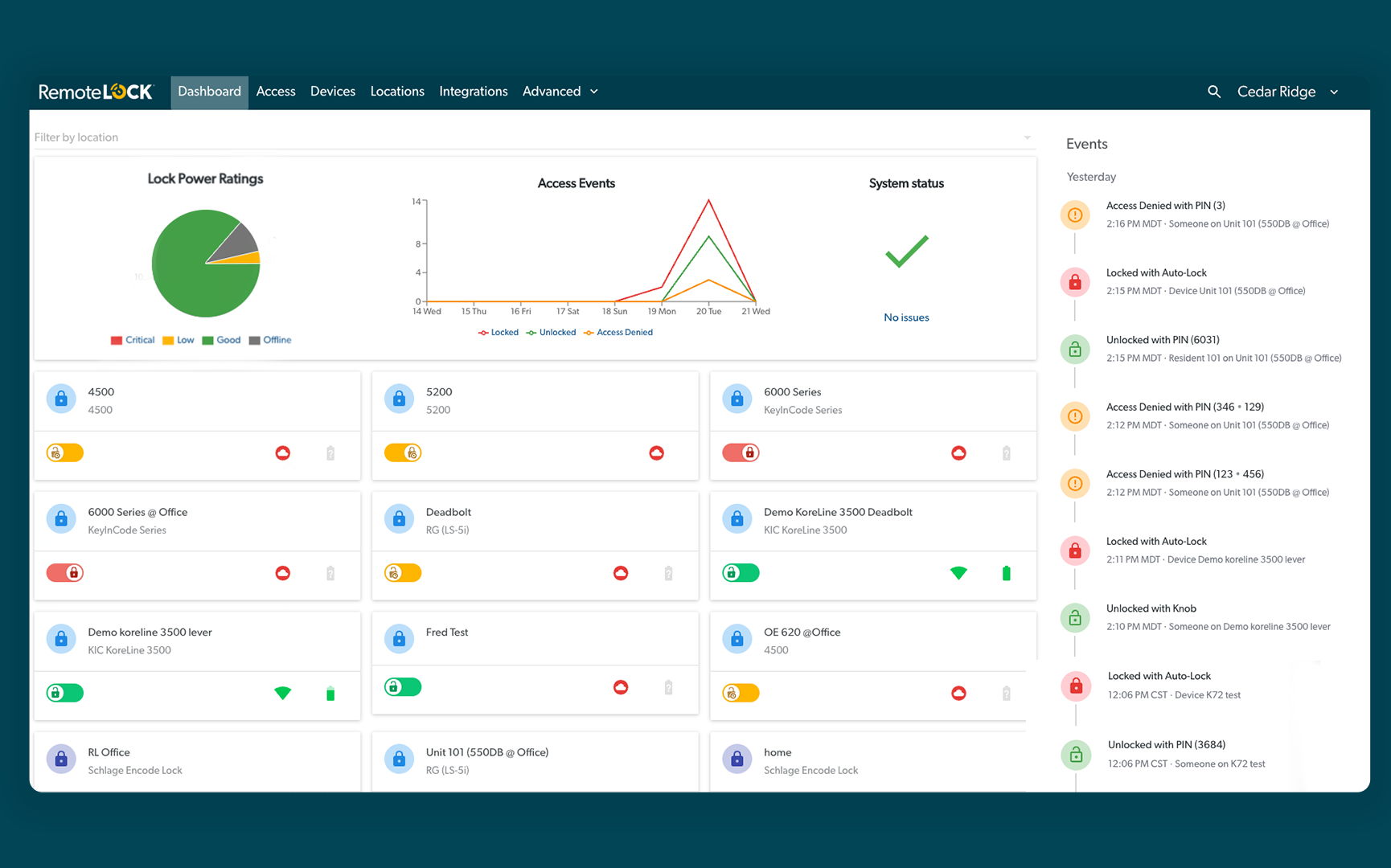This screenshot has height=868, width=1391.
Task: Click offline cloud icon on OE 620 @Office card
Action: pyautogui.click(x=958, y=693)
